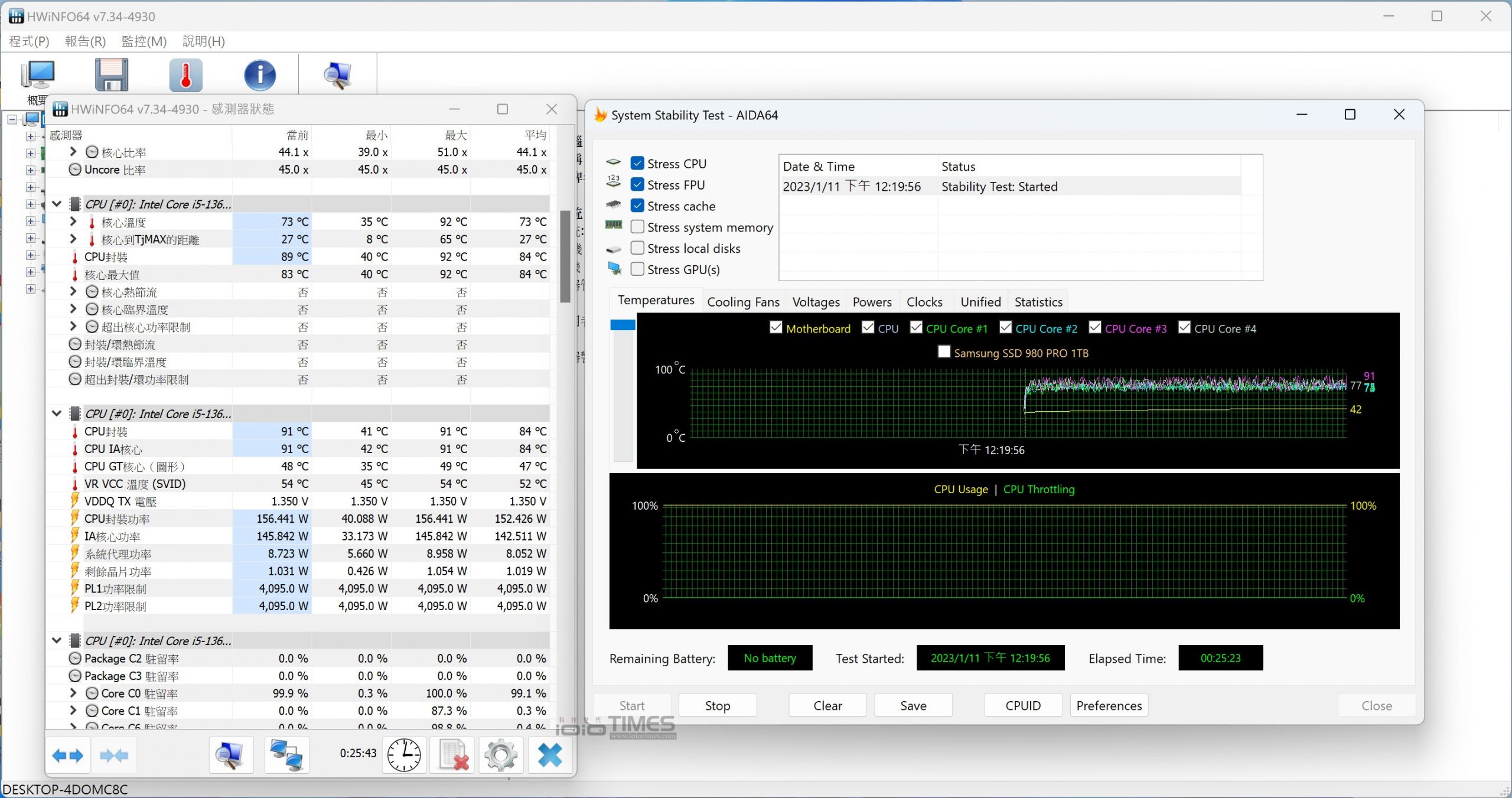
Task: Click the 當前 column header
Action: pos(271,135)
